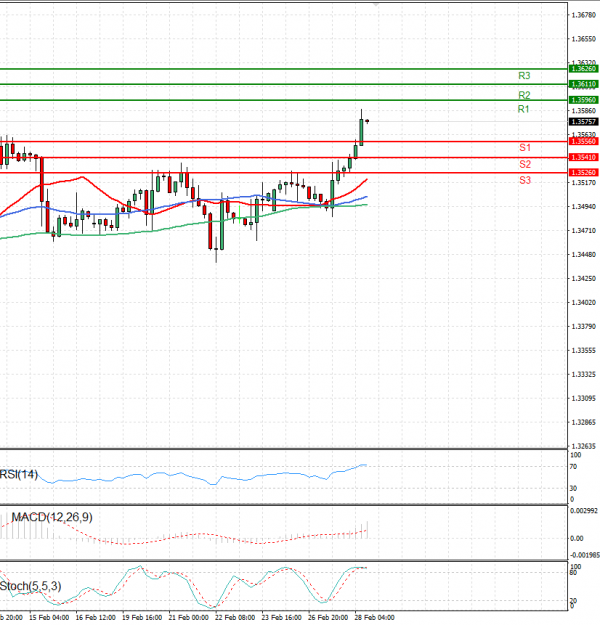Image resolution: width=600 pixels, height=625 pixels.
Task: Click the current price tag 1.35757
Action: pyautogui.click(x=583, y=122)
